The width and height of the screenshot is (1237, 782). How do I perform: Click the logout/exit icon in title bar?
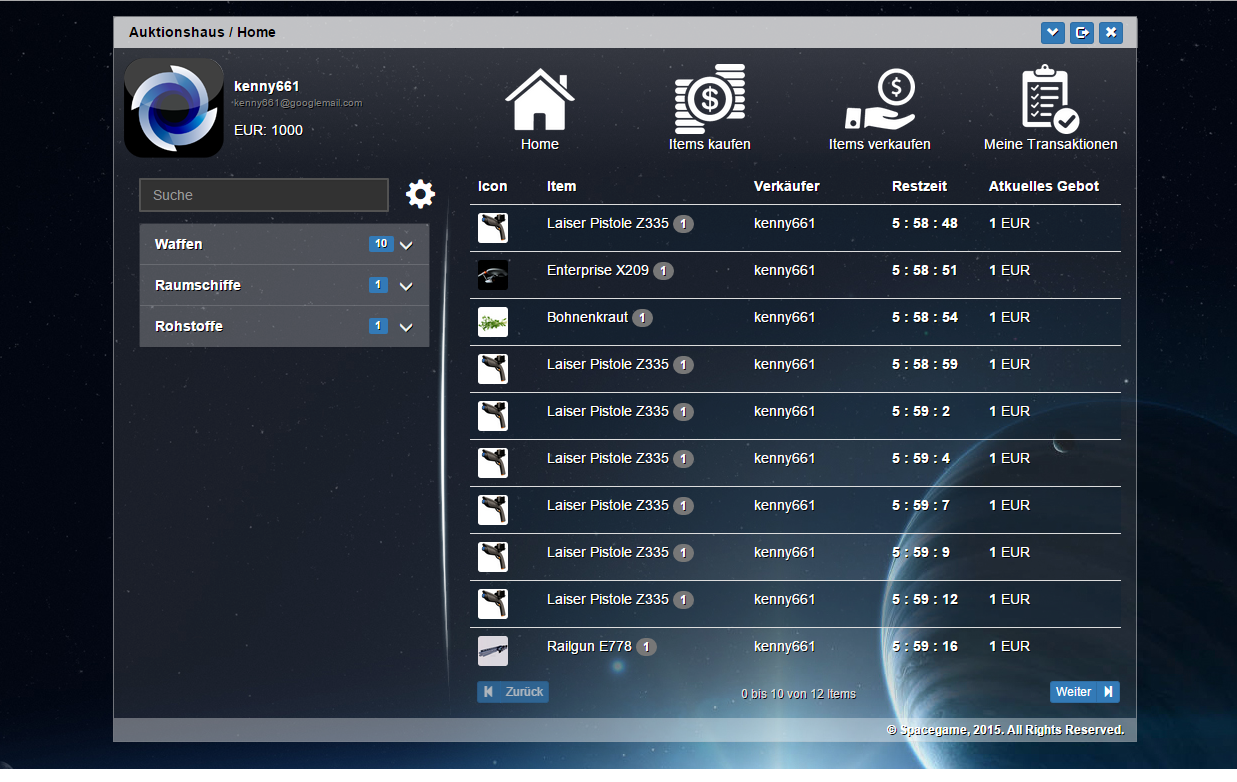pos(1081,33)
